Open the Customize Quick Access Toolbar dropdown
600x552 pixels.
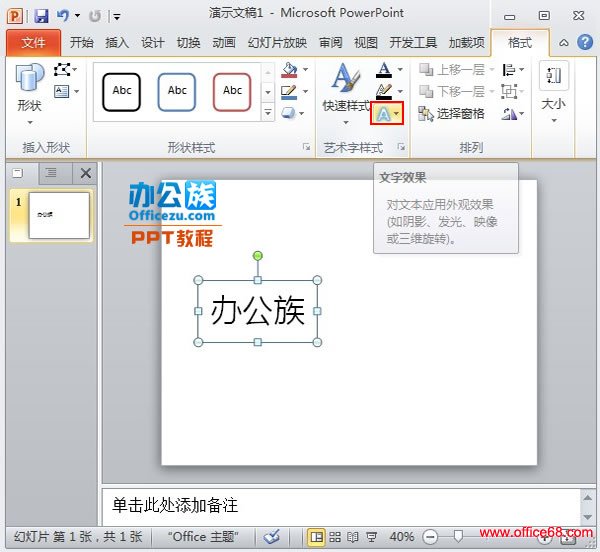click(116, 16)
